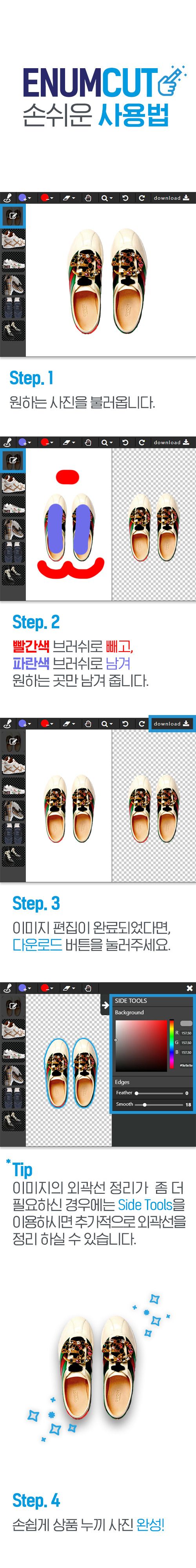Click the gray color preview swatch
196x1568 pixels.
click(186, 1023)
